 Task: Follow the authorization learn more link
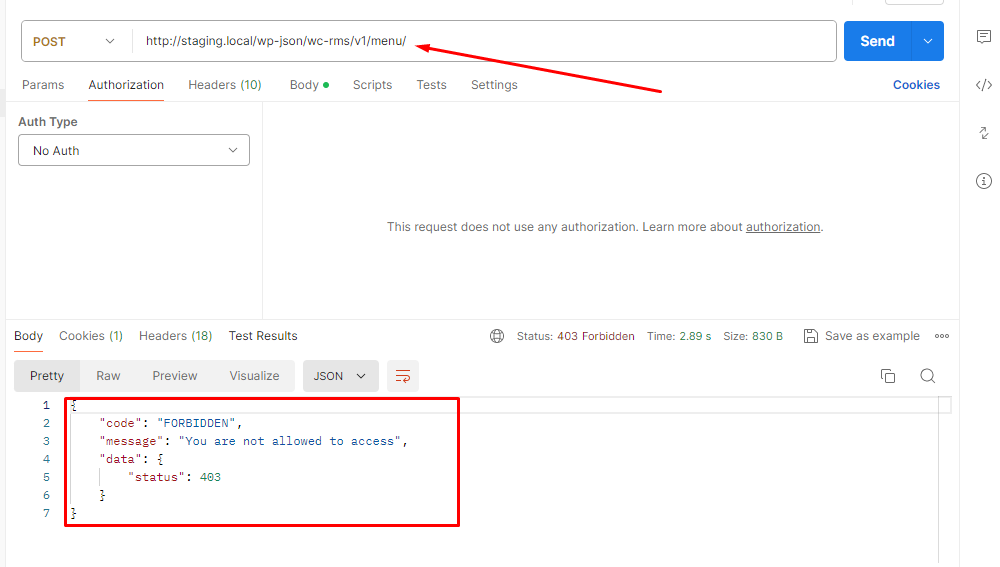pyautogui.click(x=783, y=227)
